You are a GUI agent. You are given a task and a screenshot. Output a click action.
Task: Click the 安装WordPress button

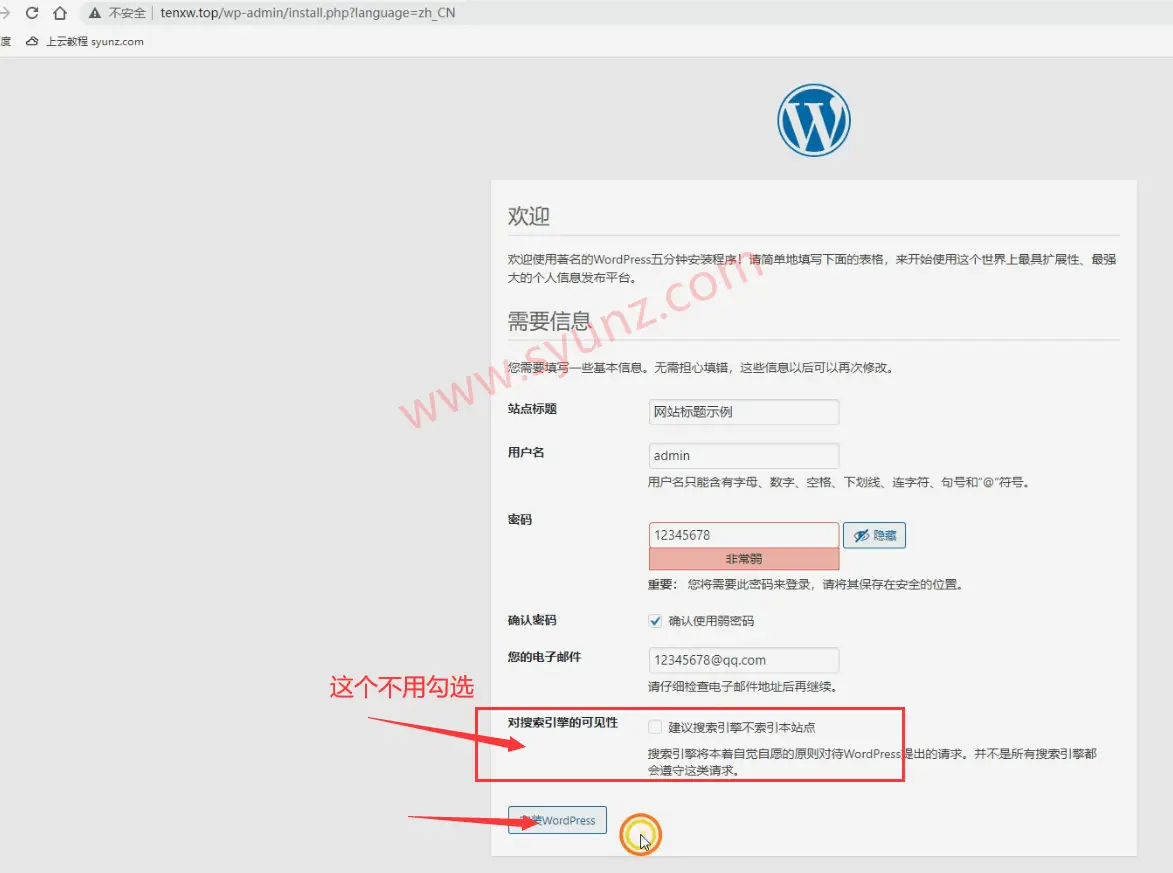[557, 819]
